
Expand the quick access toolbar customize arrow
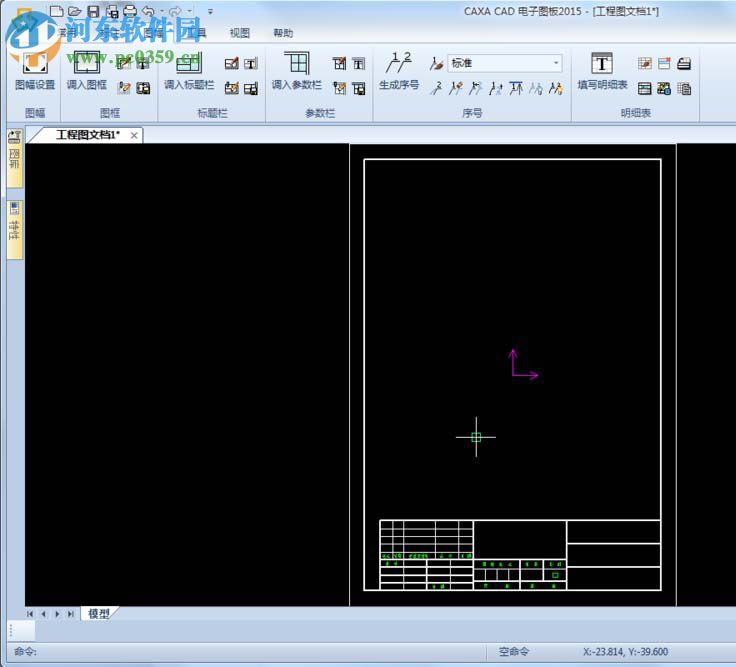coord(210,12)
